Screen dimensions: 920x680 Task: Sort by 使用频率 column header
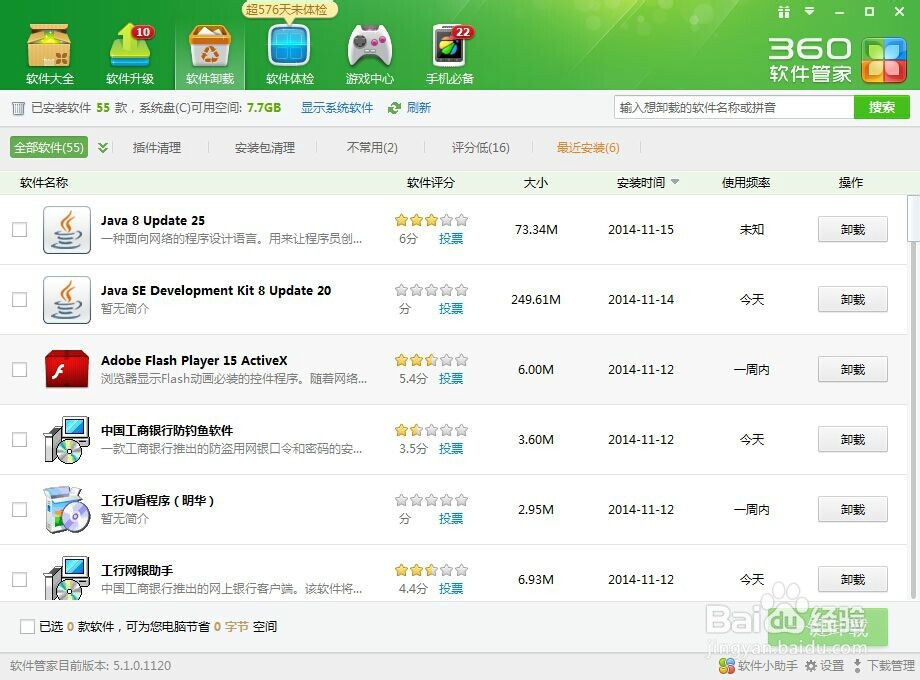tap(746, 182)
